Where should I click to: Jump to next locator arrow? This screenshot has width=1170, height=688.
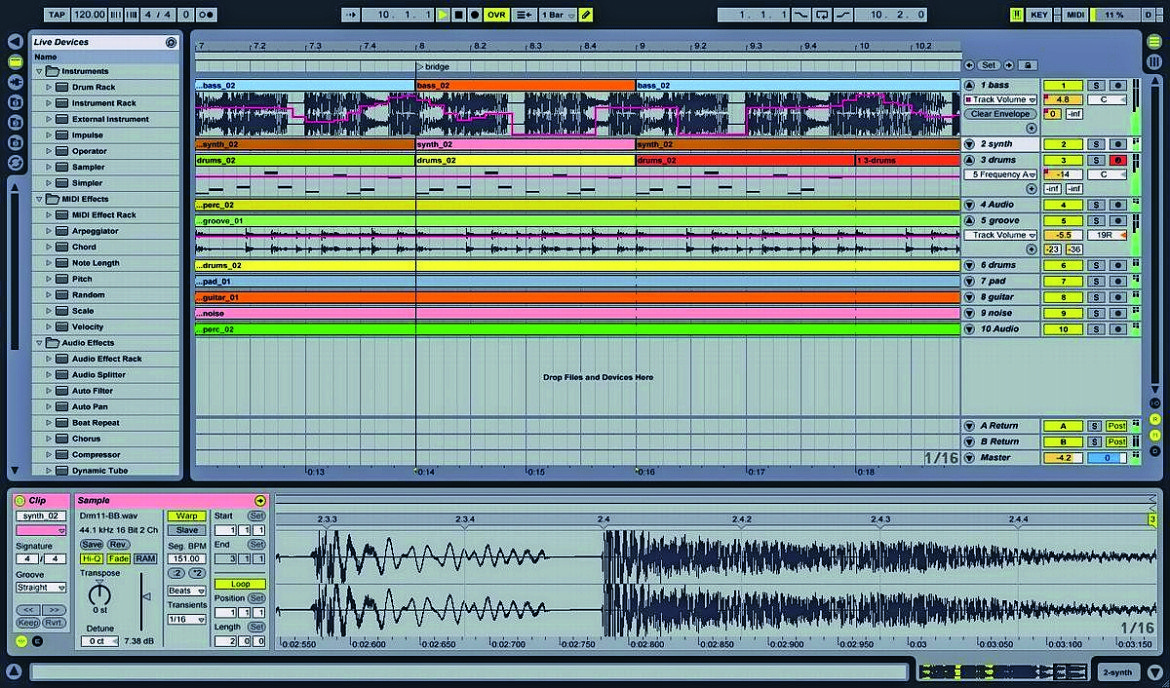point(1009,66)
